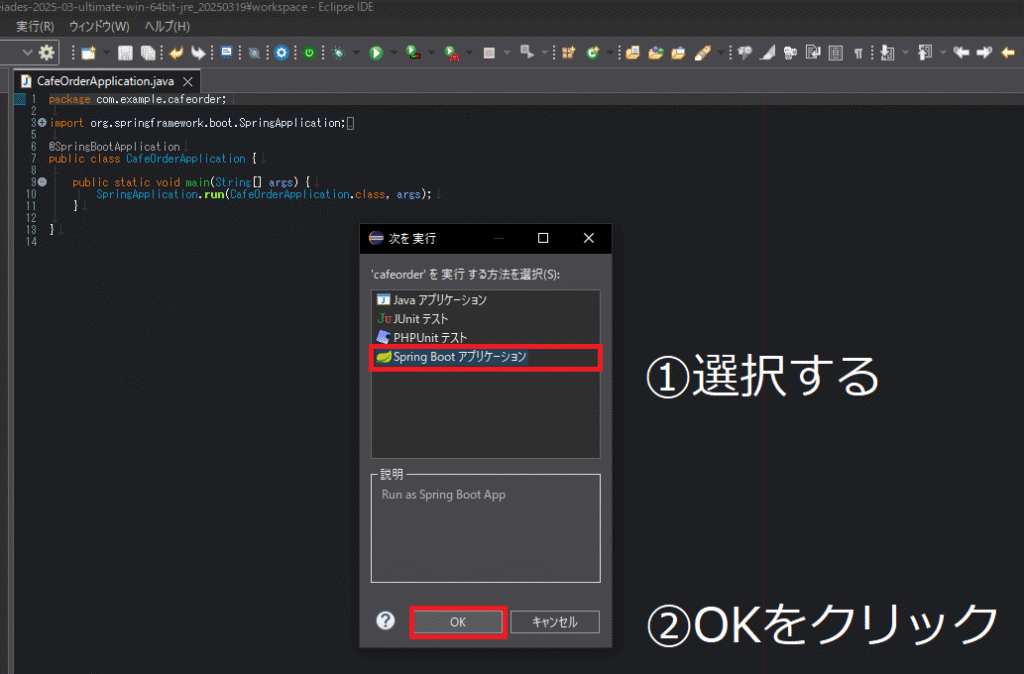Select PHPUnit テスト in the list

pyautogui.click(x=485, y=338)
